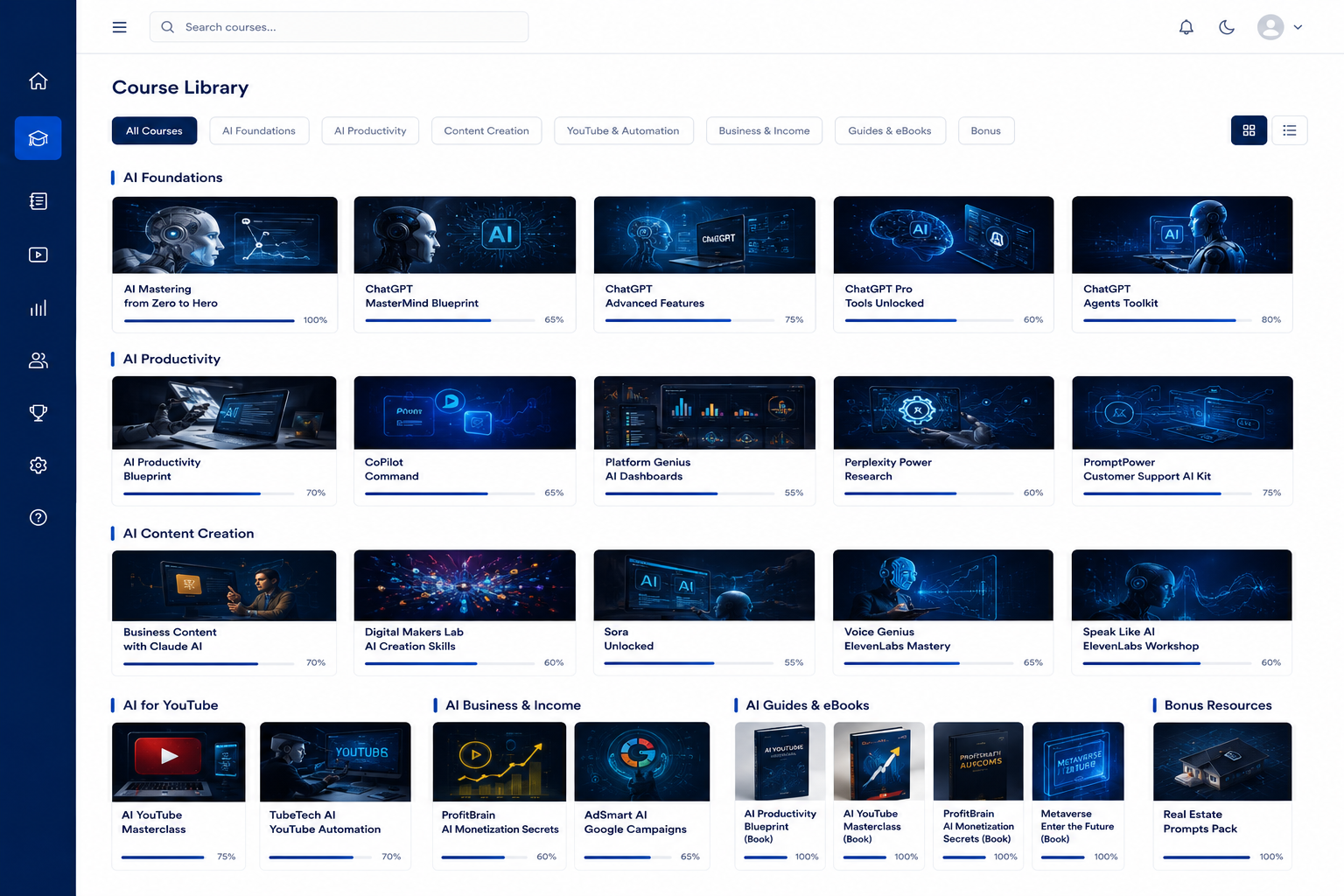Open AI Mastering from Zero to Hero thumbnail

225,234
